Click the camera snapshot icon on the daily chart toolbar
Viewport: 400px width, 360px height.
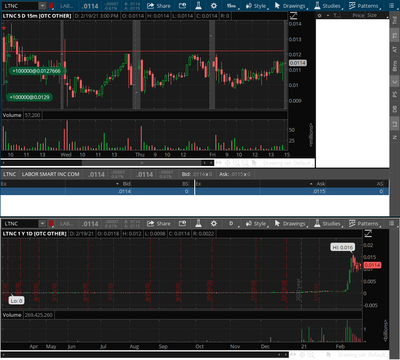tap(182, 223)
